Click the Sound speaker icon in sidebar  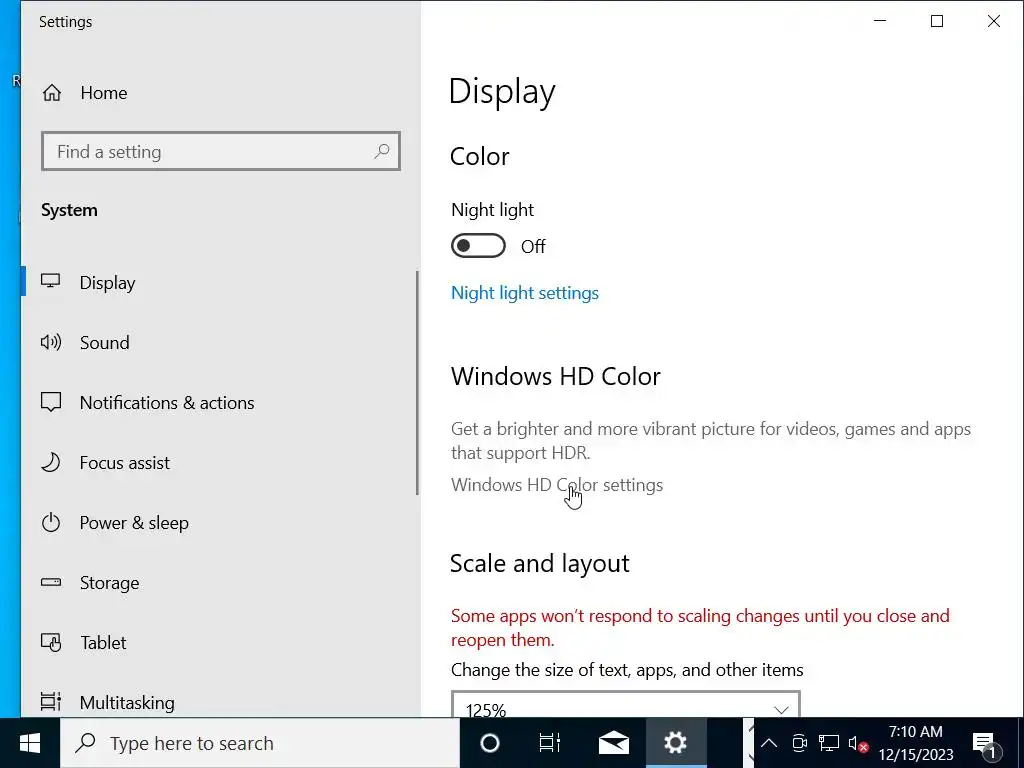(50, 342)
